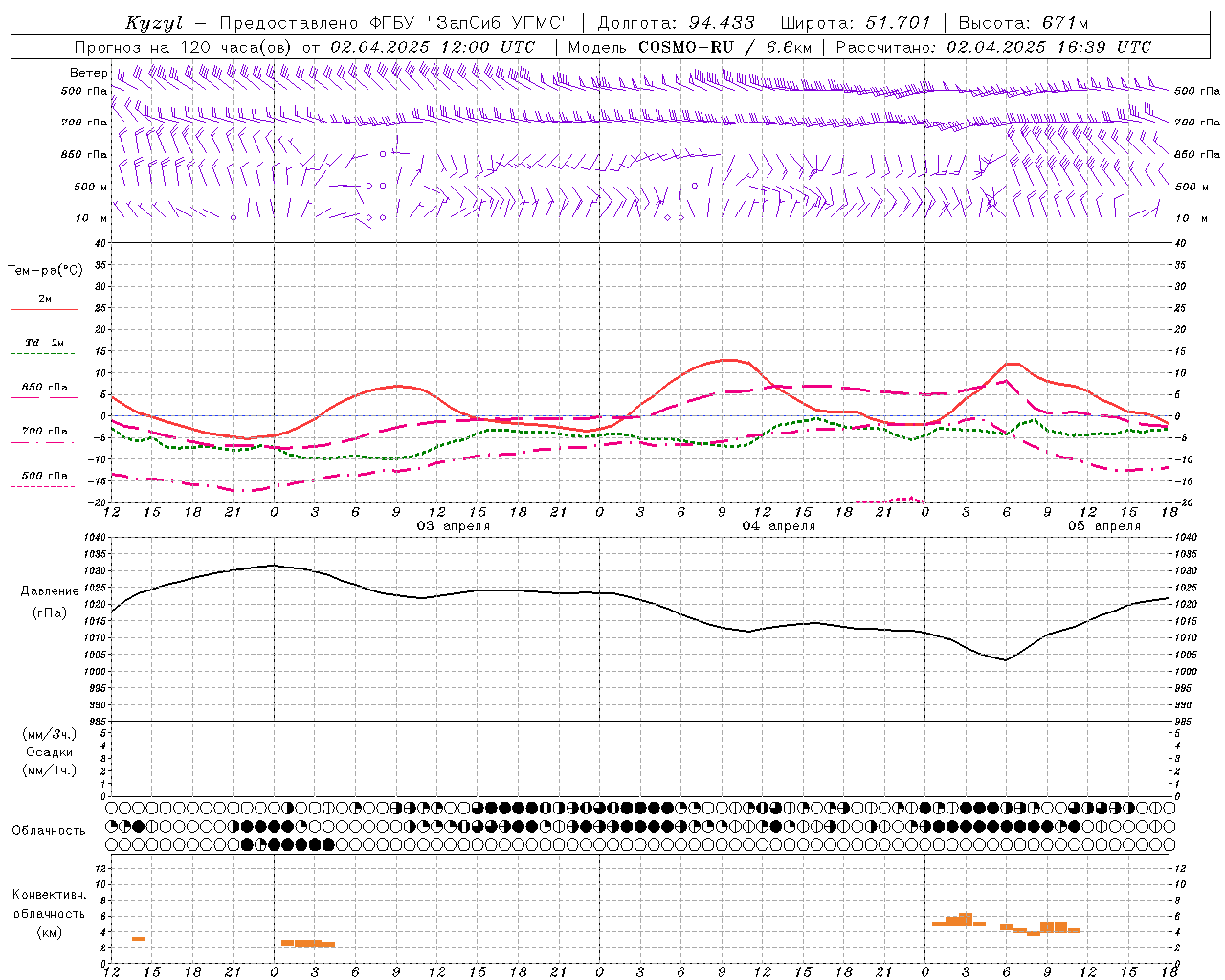Click the station name Kyzyl in the header
1225x980 pixels.
154,23
